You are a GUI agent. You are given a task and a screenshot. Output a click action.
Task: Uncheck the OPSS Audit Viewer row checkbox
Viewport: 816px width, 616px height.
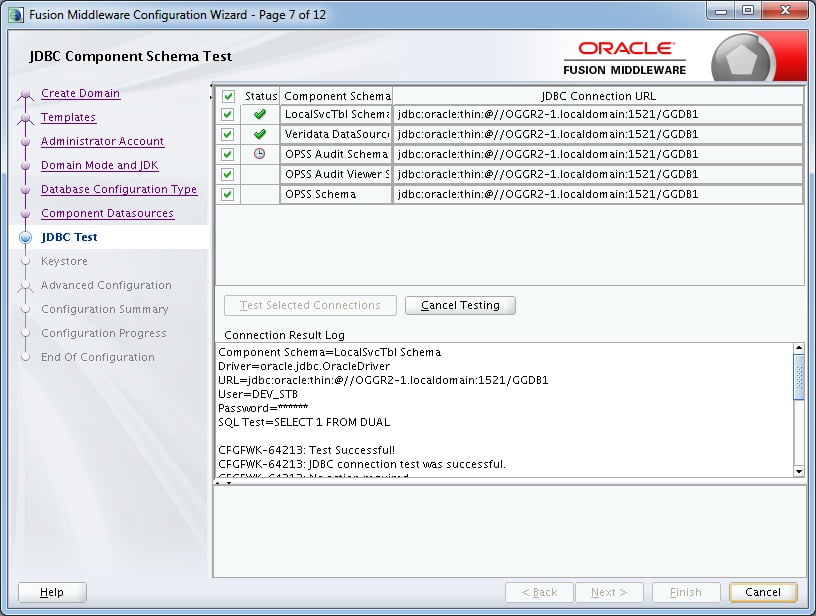tap(228, 174)
